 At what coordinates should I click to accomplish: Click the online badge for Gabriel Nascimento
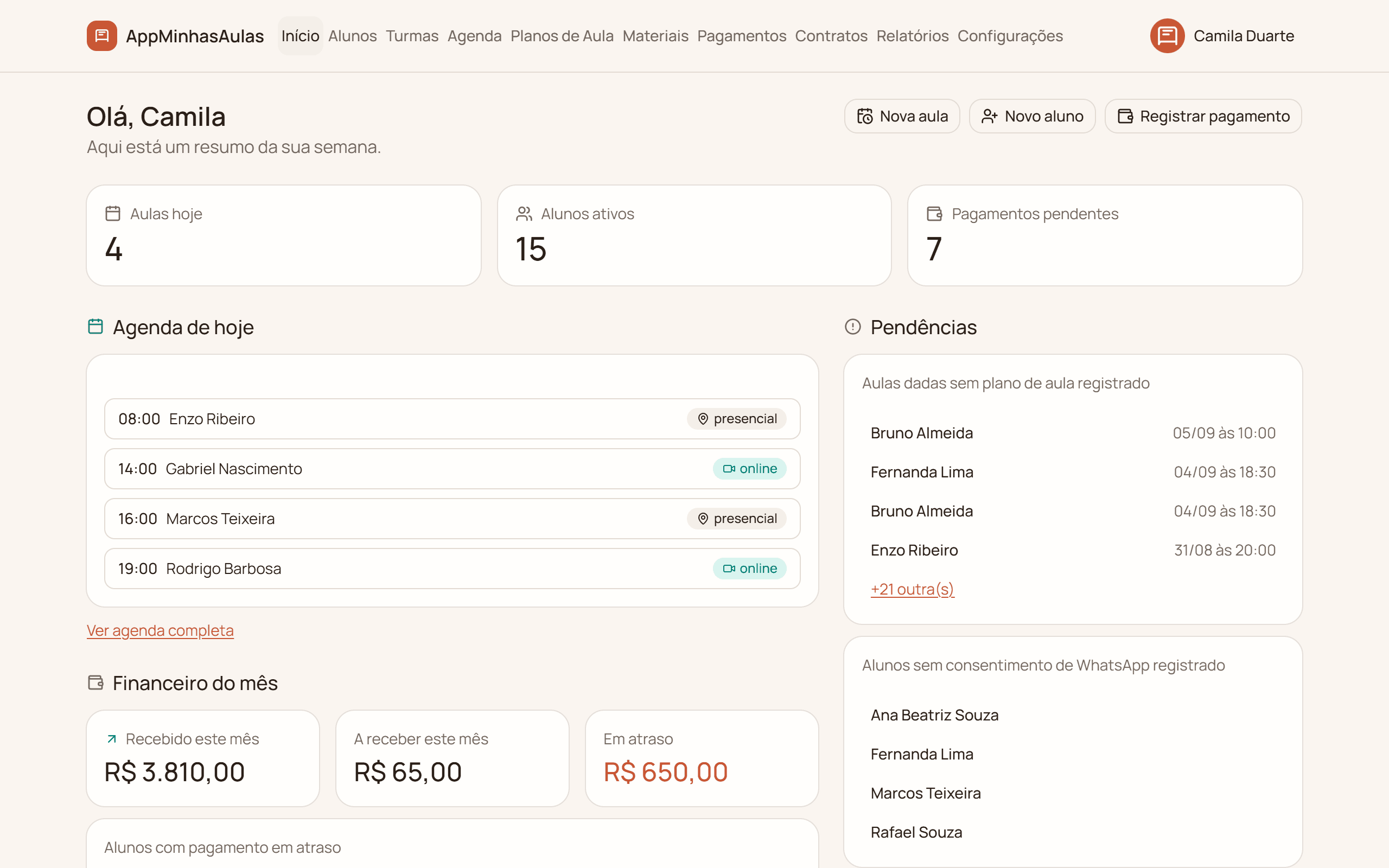(x=750, y=468)
